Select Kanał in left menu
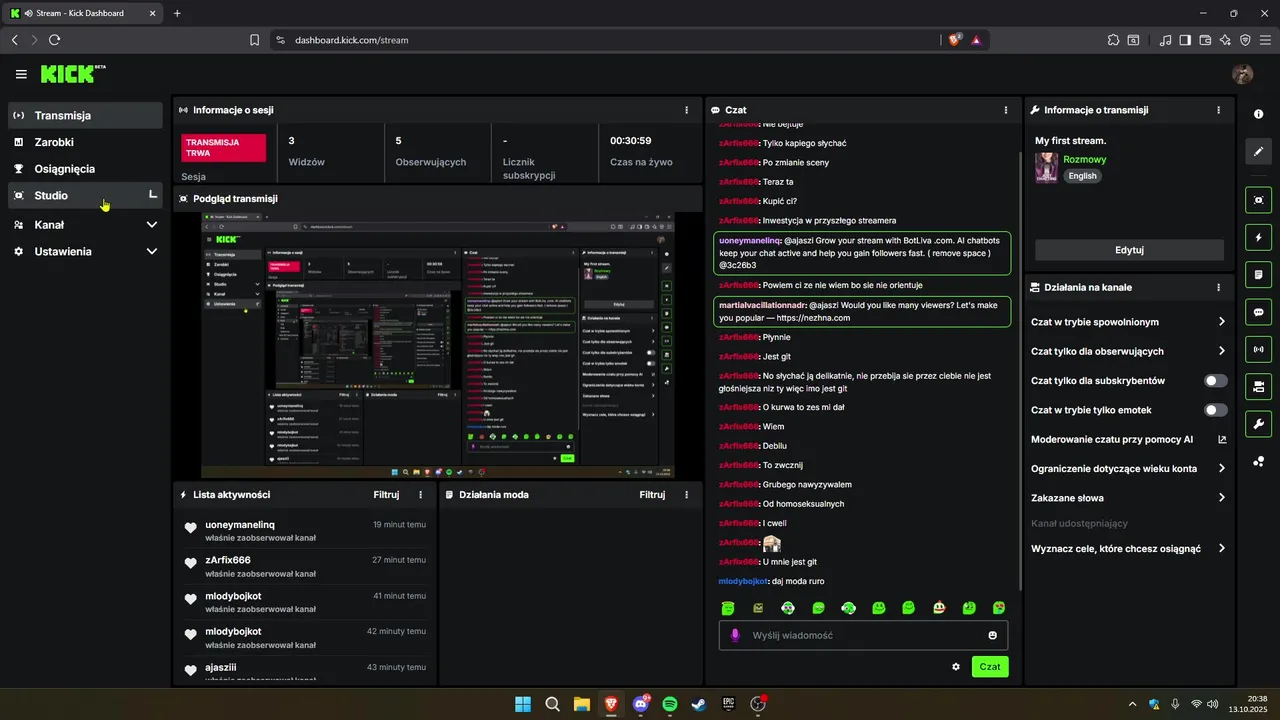 (85, 225)
